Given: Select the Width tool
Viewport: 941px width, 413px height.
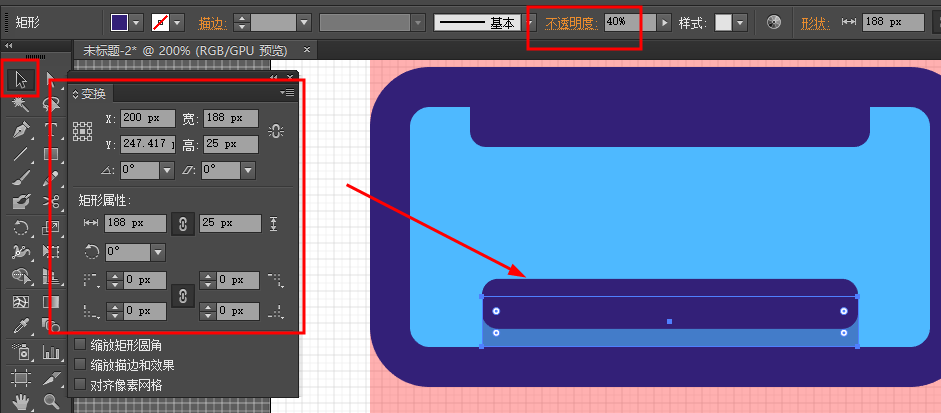Looking at the screenshot, I should click(x=20, y=252).
